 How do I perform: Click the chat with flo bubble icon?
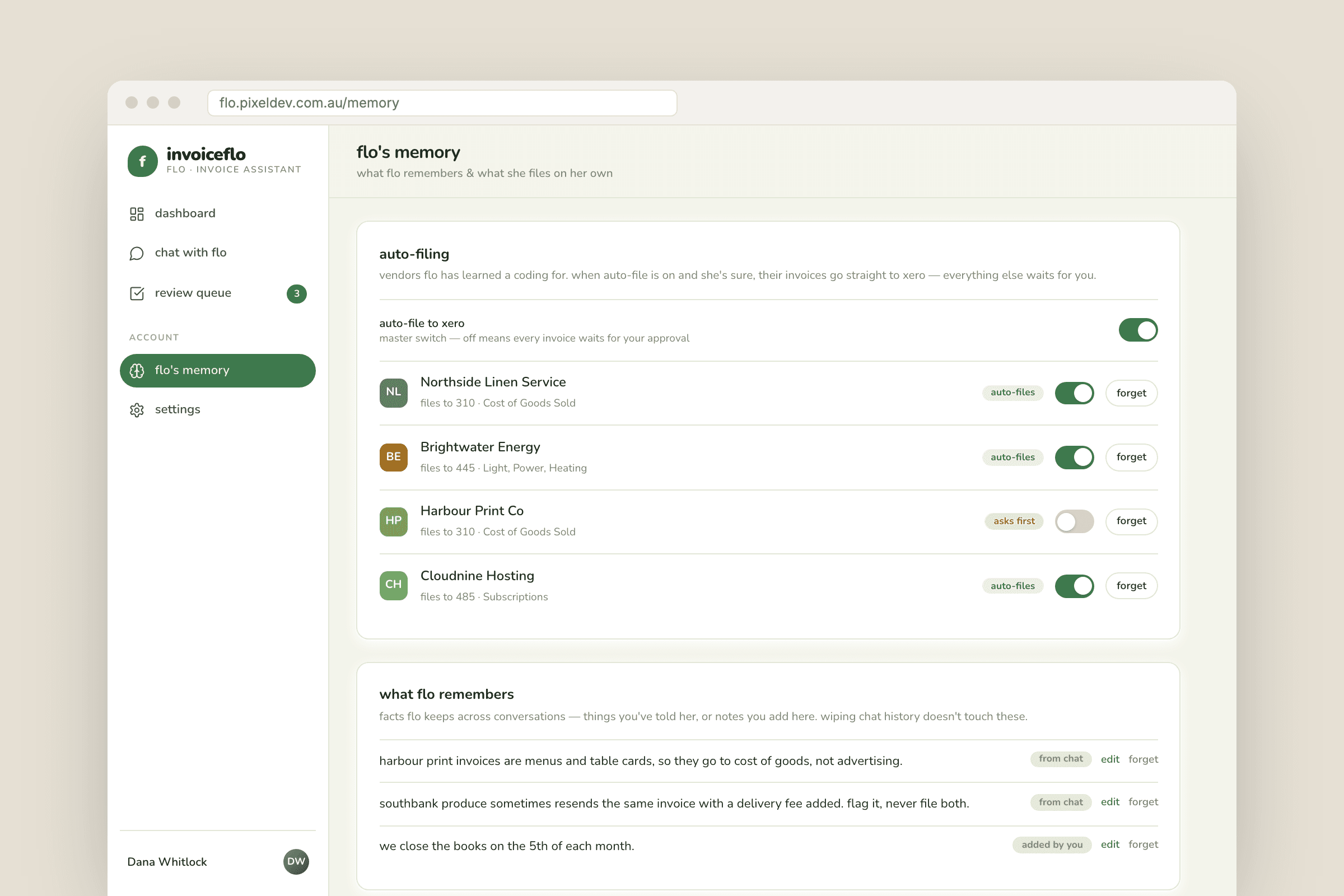tap(137, 253)
